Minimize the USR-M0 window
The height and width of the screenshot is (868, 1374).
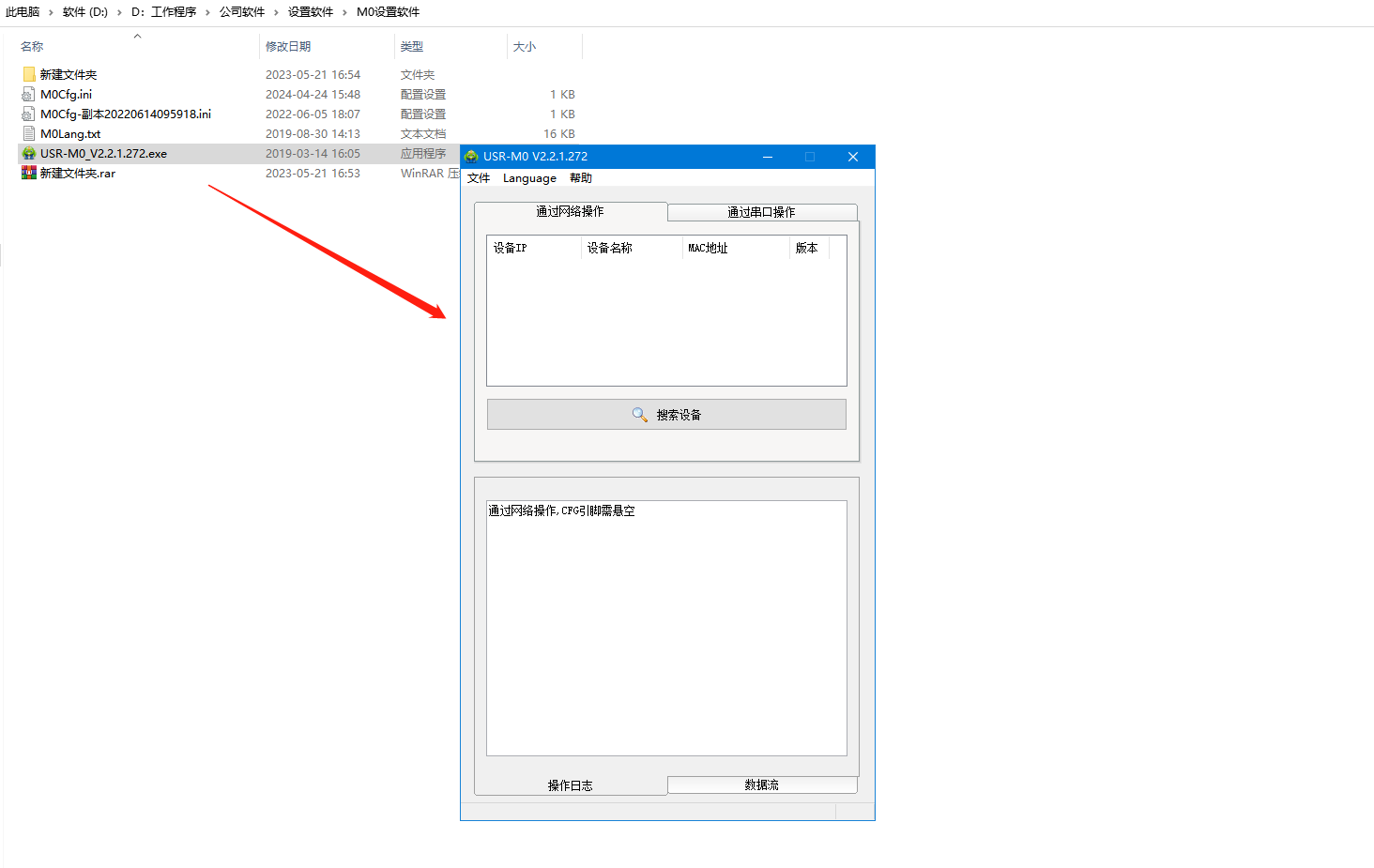click(x=768, y=157)
